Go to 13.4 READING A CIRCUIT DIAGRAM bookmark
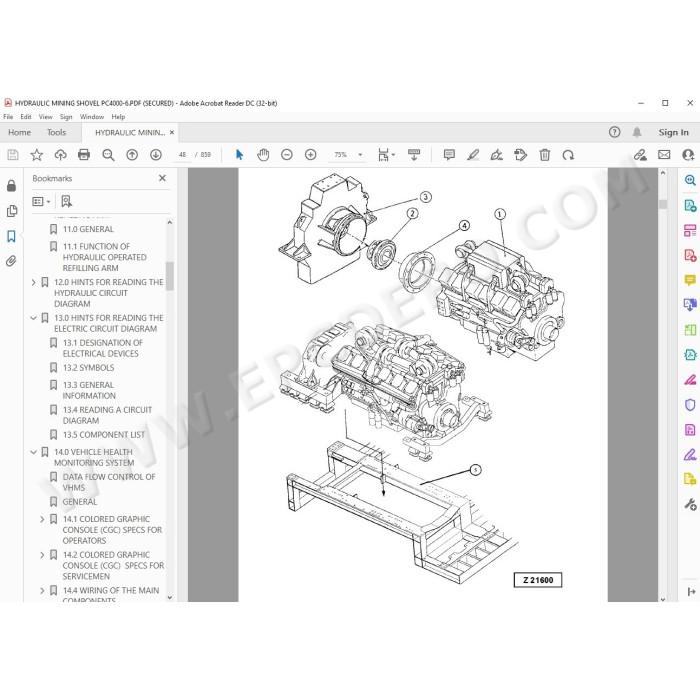This screenshot has width=700, height=700. 107,415
